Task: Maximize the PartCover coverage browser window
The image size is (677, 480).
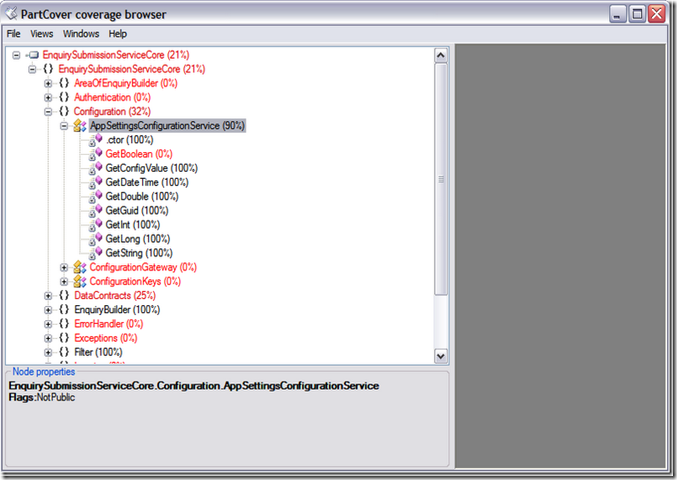Action: [637, 14]
